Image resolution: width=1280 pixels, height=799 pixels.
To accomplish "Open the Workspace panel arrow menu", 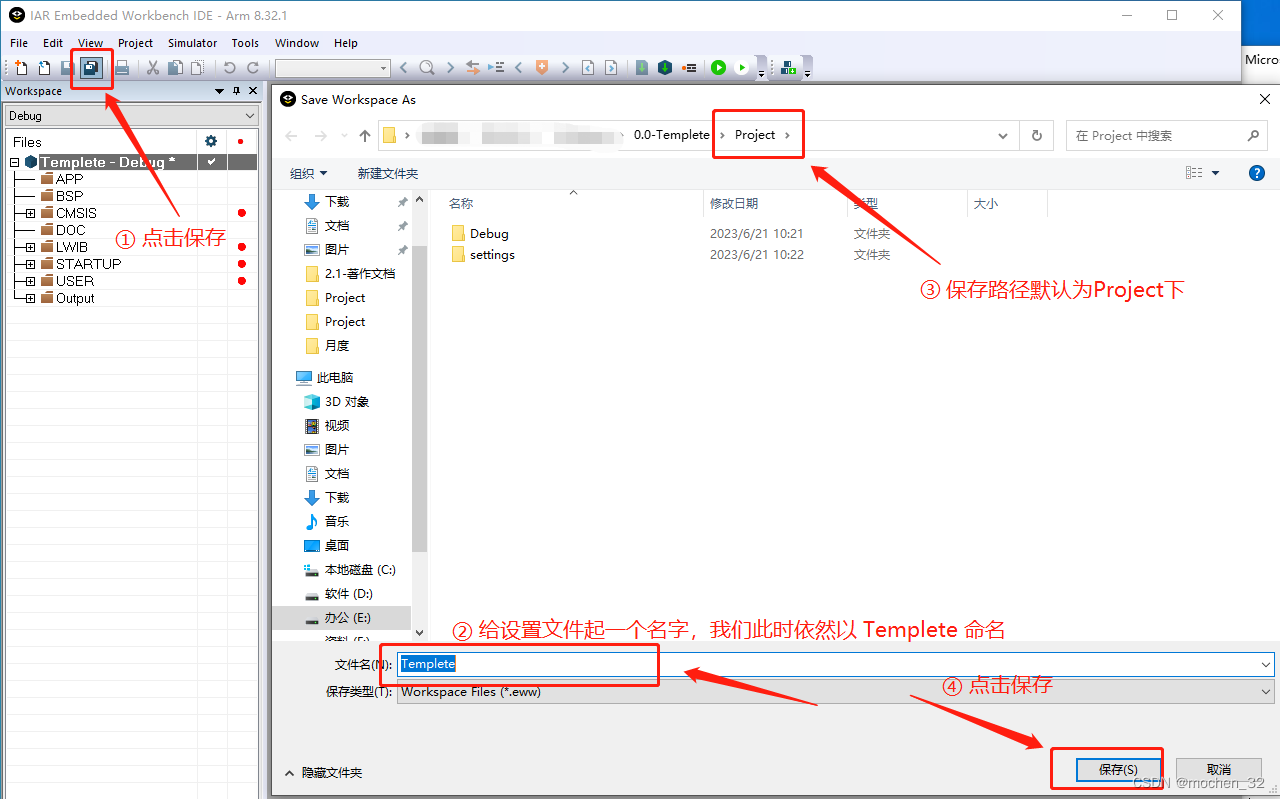I will point(220,91).
